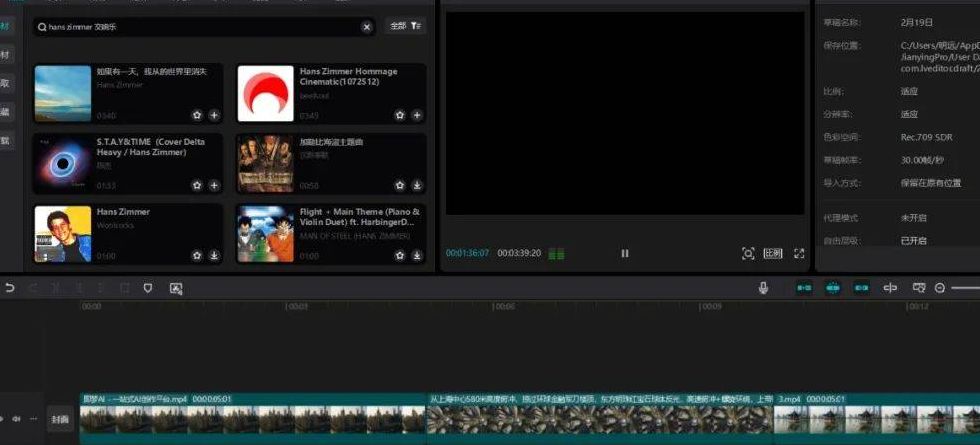Download the Flight + Main Theme track

point(417,255)
